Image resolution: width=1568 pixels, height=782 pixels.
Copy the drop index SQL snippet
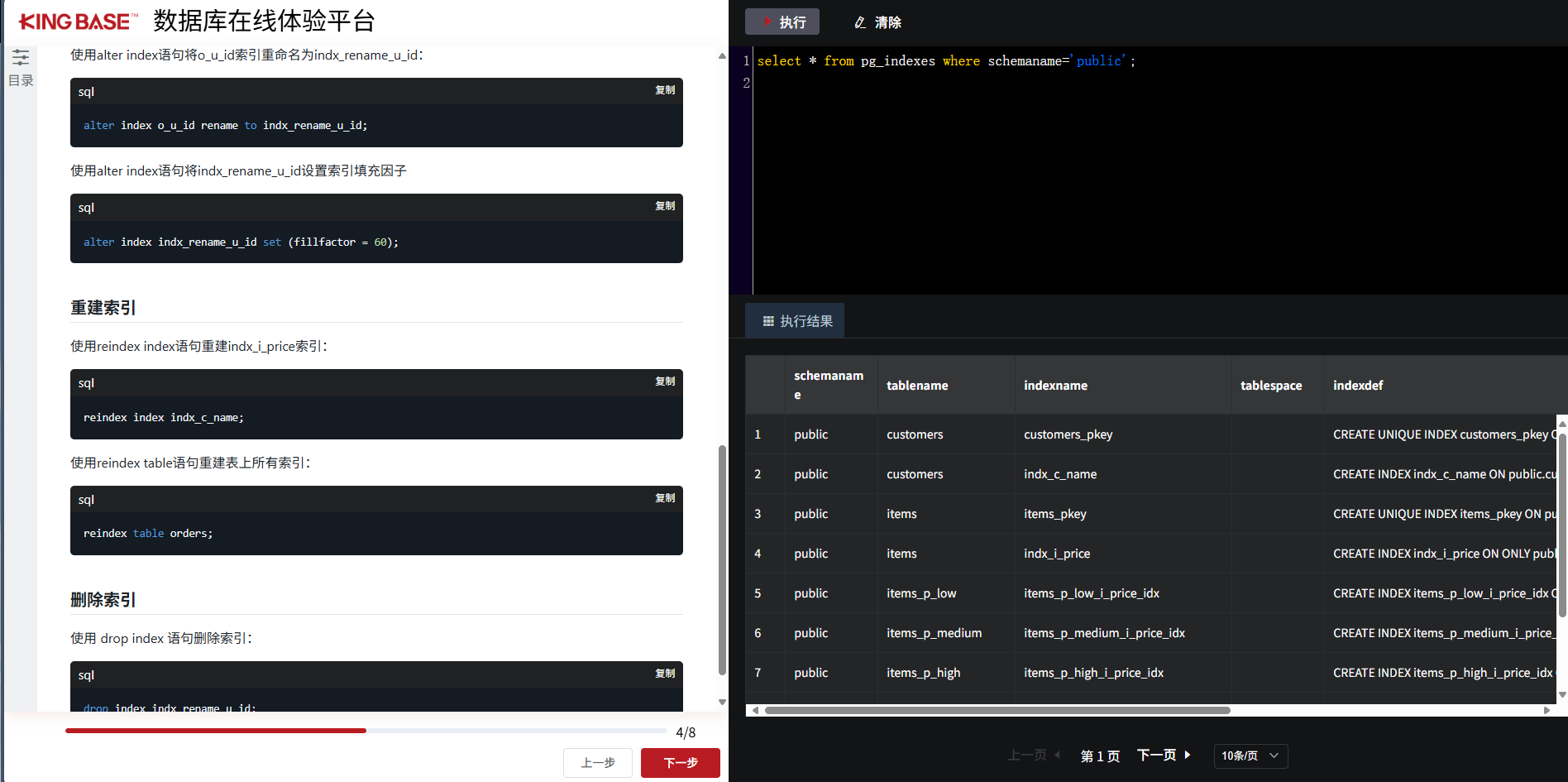(665, 674)
